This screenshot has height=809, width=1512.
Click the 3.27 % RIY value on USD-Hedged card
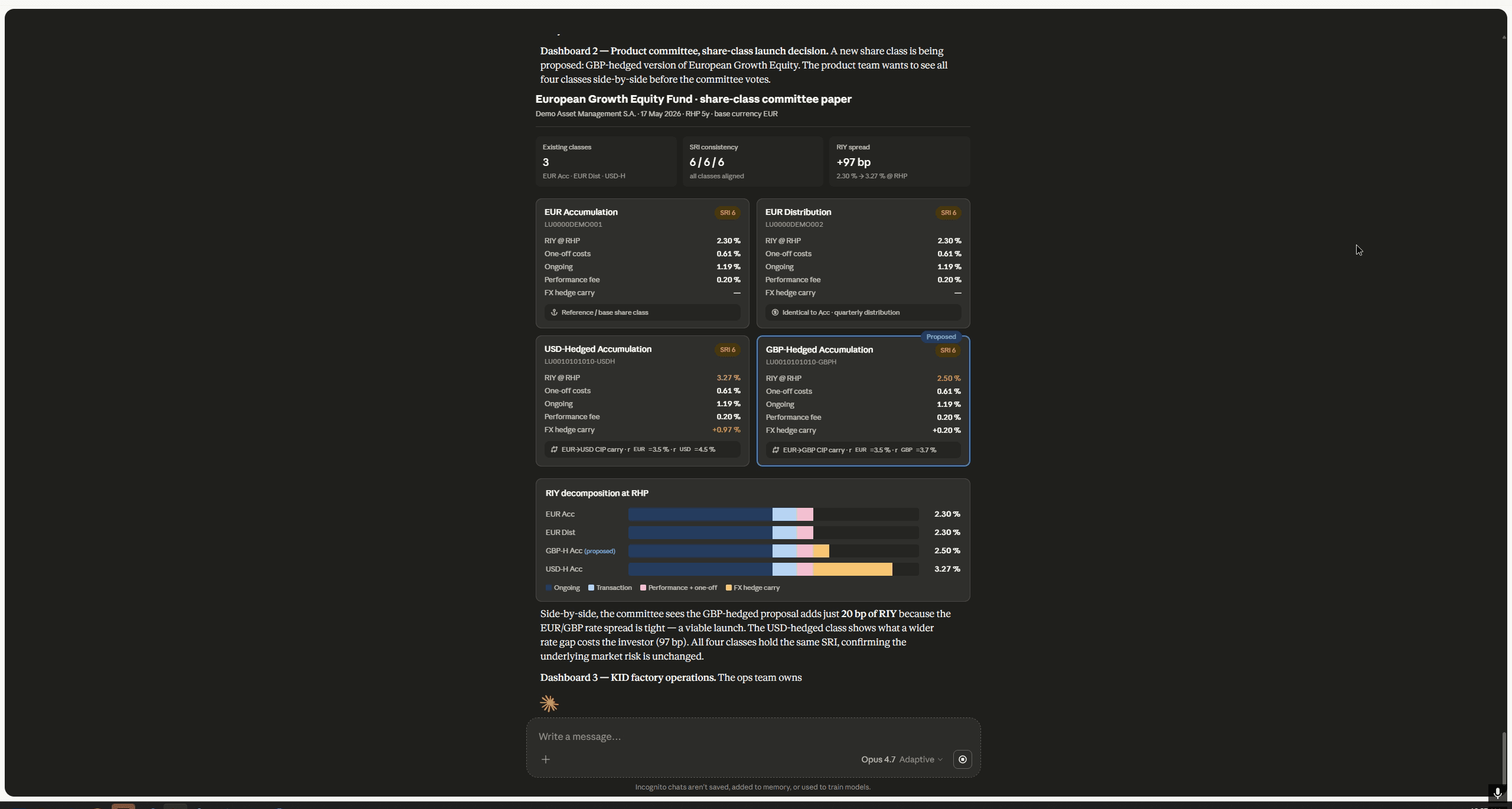[728, 378]
